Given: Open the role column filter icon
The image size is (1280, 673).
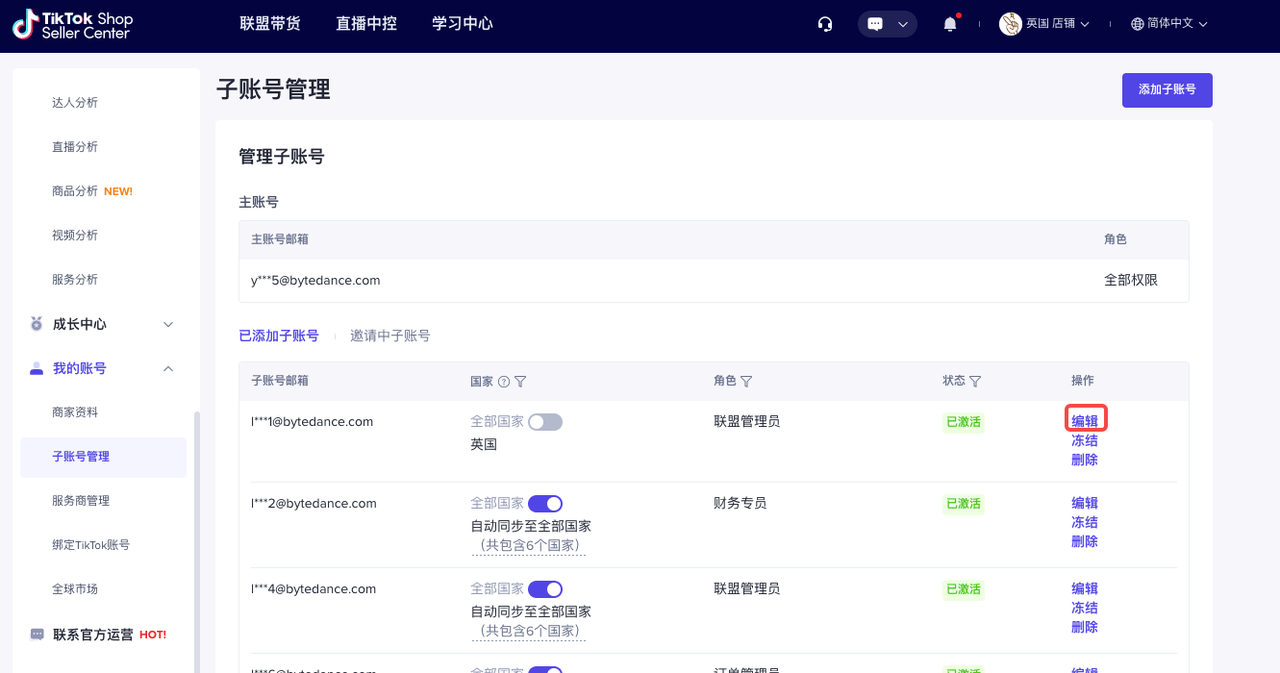Looking at the screenshot, I should pos(746,381).
